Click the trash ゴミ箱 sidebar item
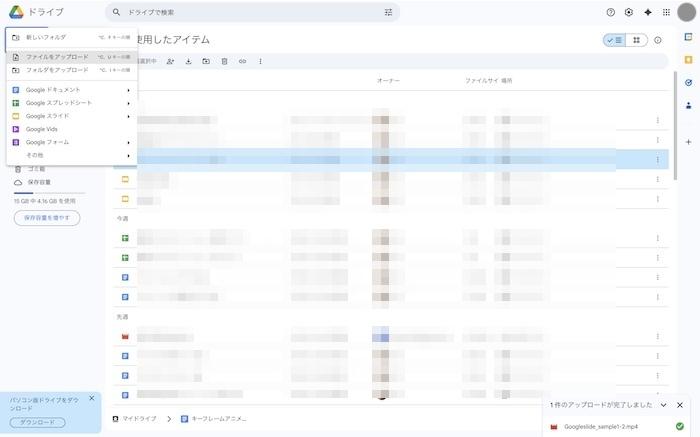Viewport: 700px width, 437px height. coord(31,169)
